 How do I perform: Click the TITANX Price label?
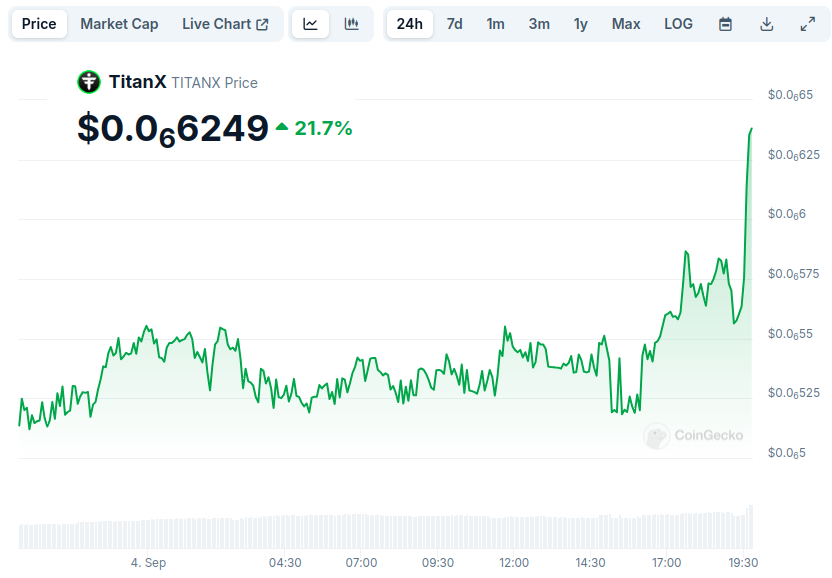tap(214, 83)
